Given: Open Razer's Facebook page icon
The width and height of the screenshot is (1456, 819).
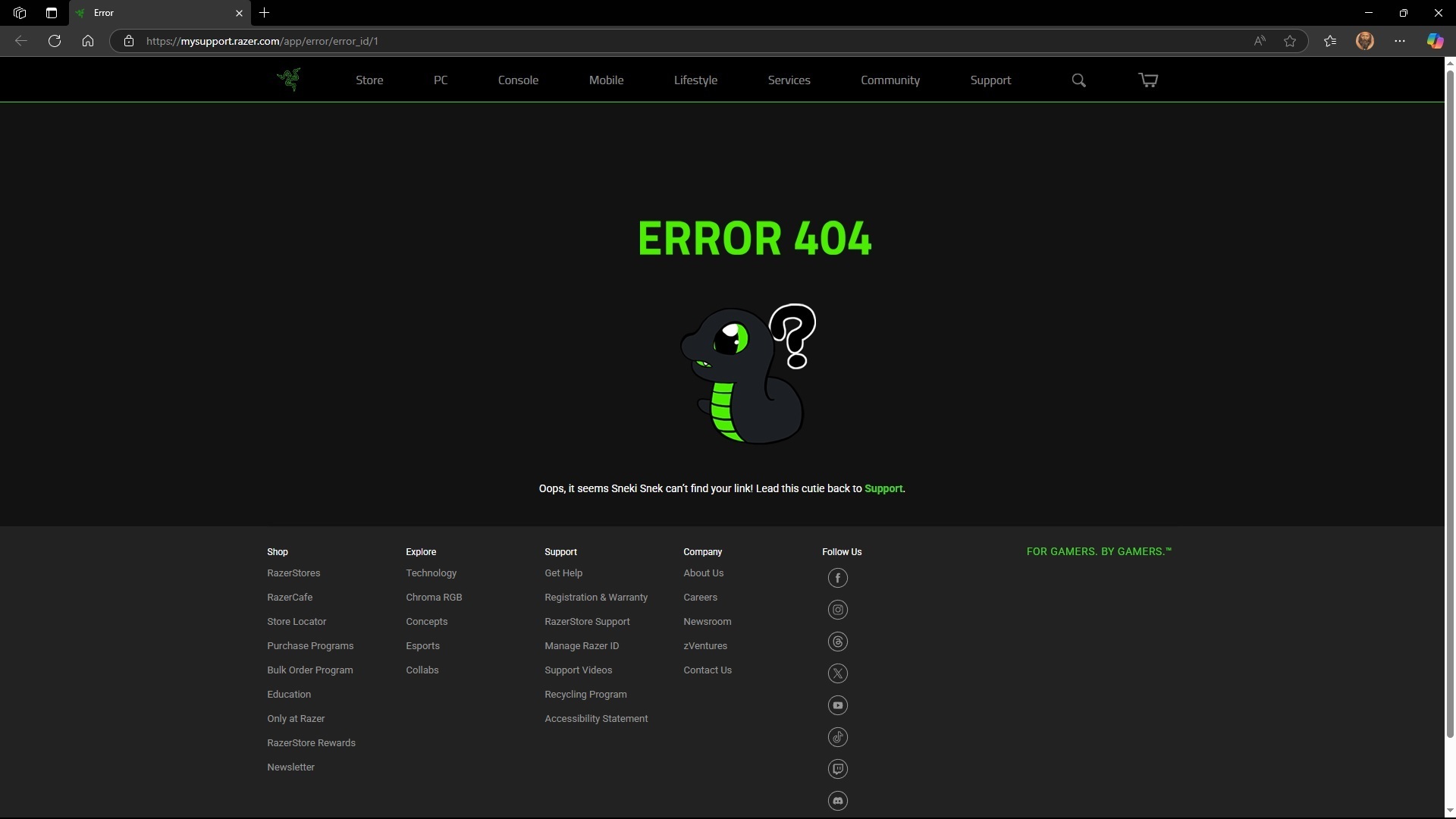Looking at the screenshot, I should click(x=837, y=578).
